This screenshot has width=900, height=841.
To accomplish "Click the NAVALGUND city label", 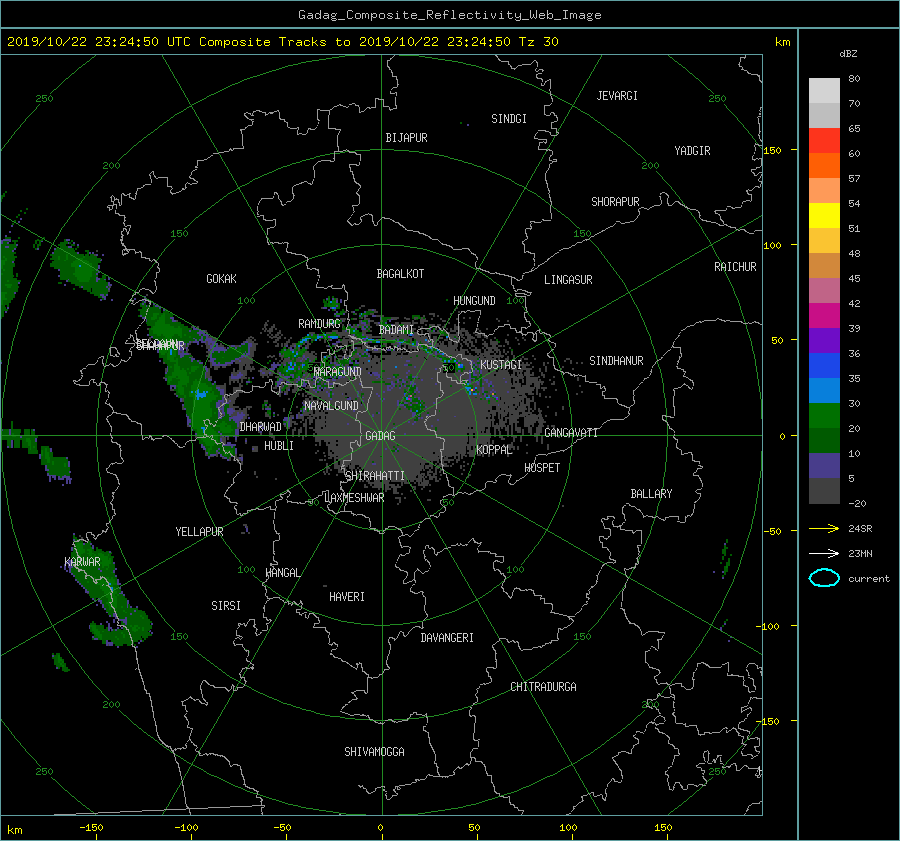I will pos(331,406).
